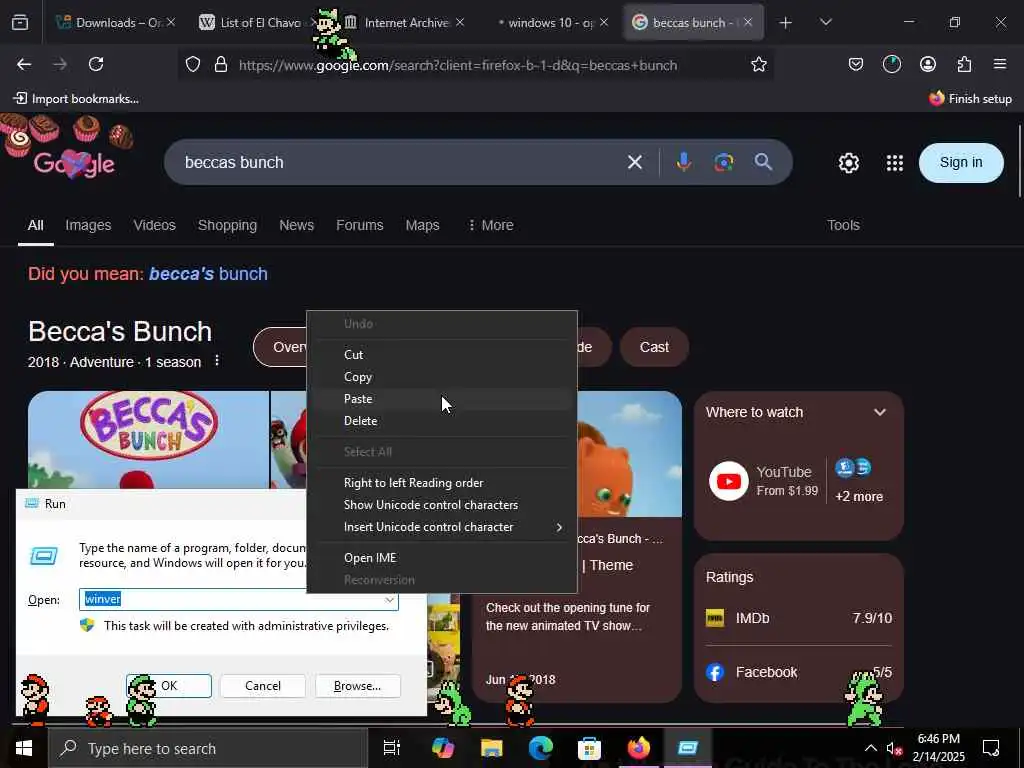Screen dimensions: 1024x768
Task: Select Cut in the context menu
Action: tap(441, 355)
